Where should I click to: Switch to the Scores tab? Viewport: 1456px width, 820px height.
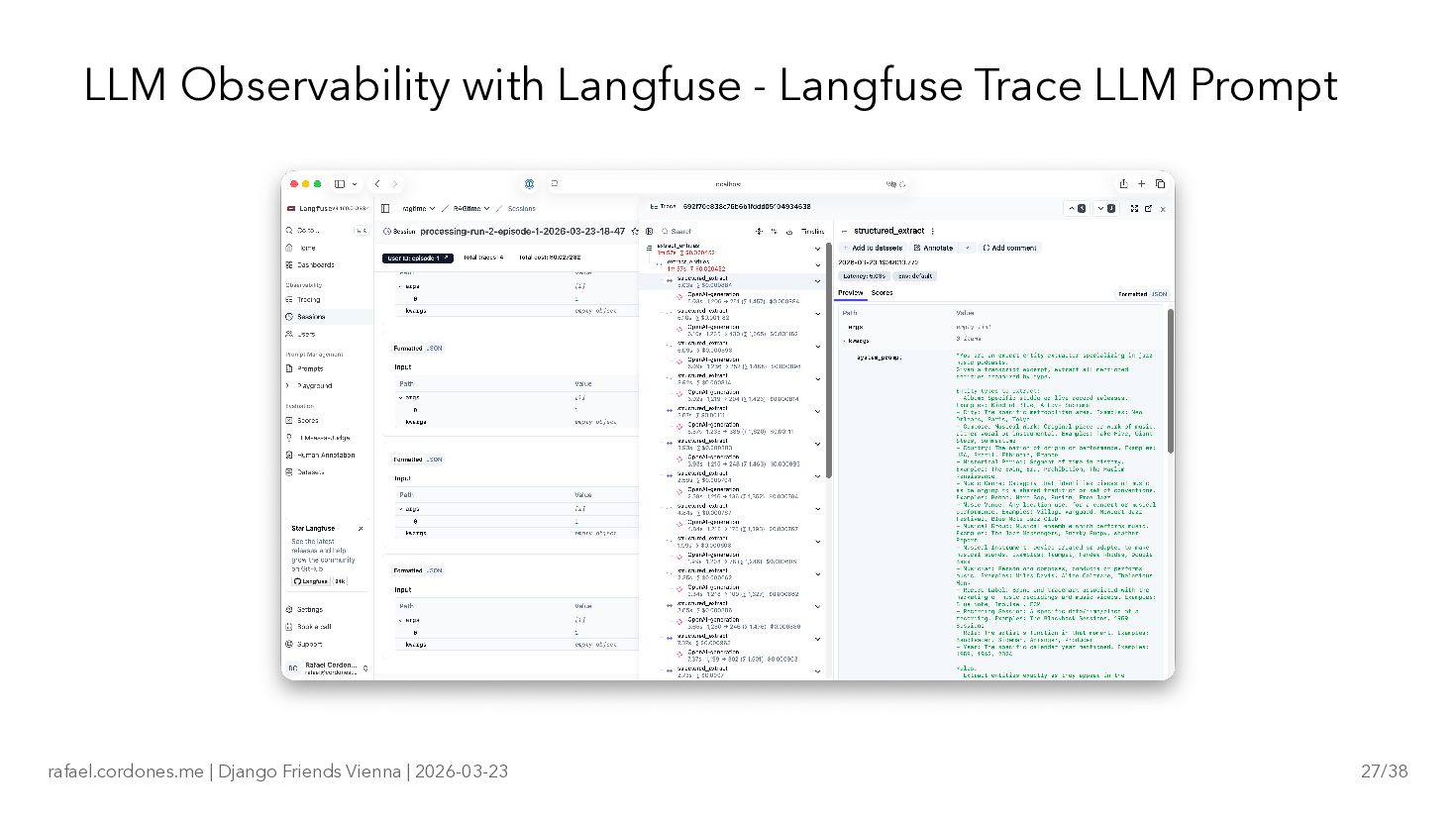[x=882, y=293]
